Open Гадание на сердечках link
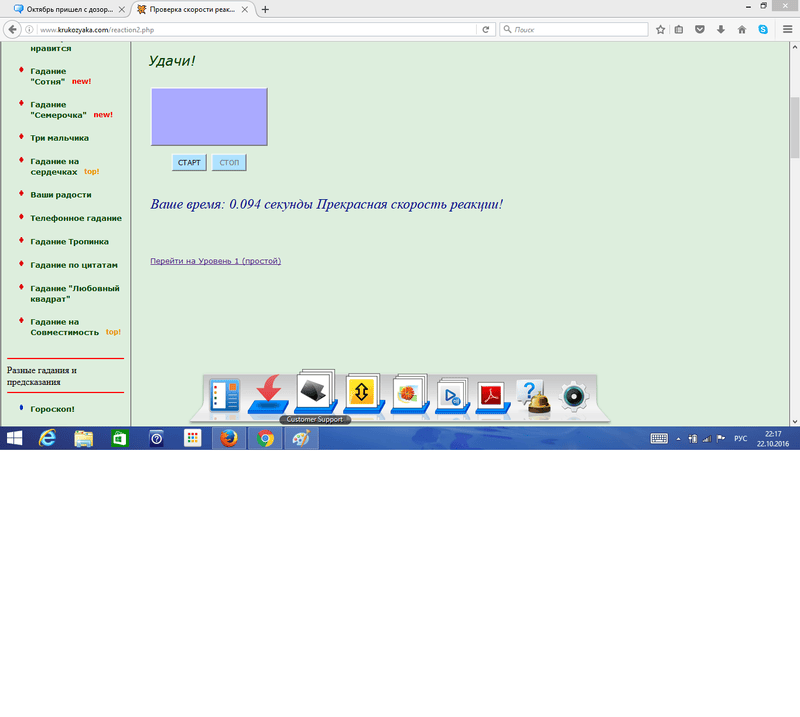This screenshot has width=800, height=717. [54, 166]
